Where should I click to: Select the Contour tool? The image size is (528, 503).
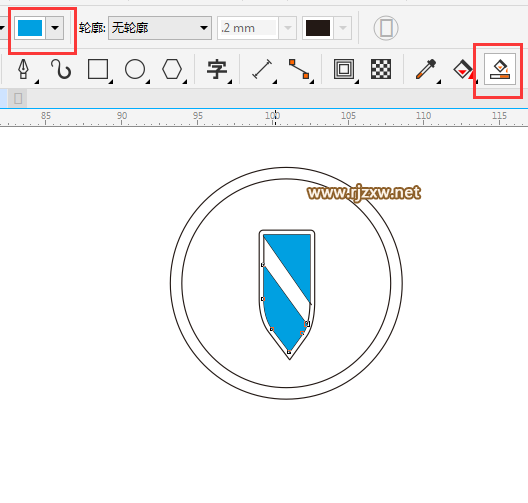pos(344,69)
